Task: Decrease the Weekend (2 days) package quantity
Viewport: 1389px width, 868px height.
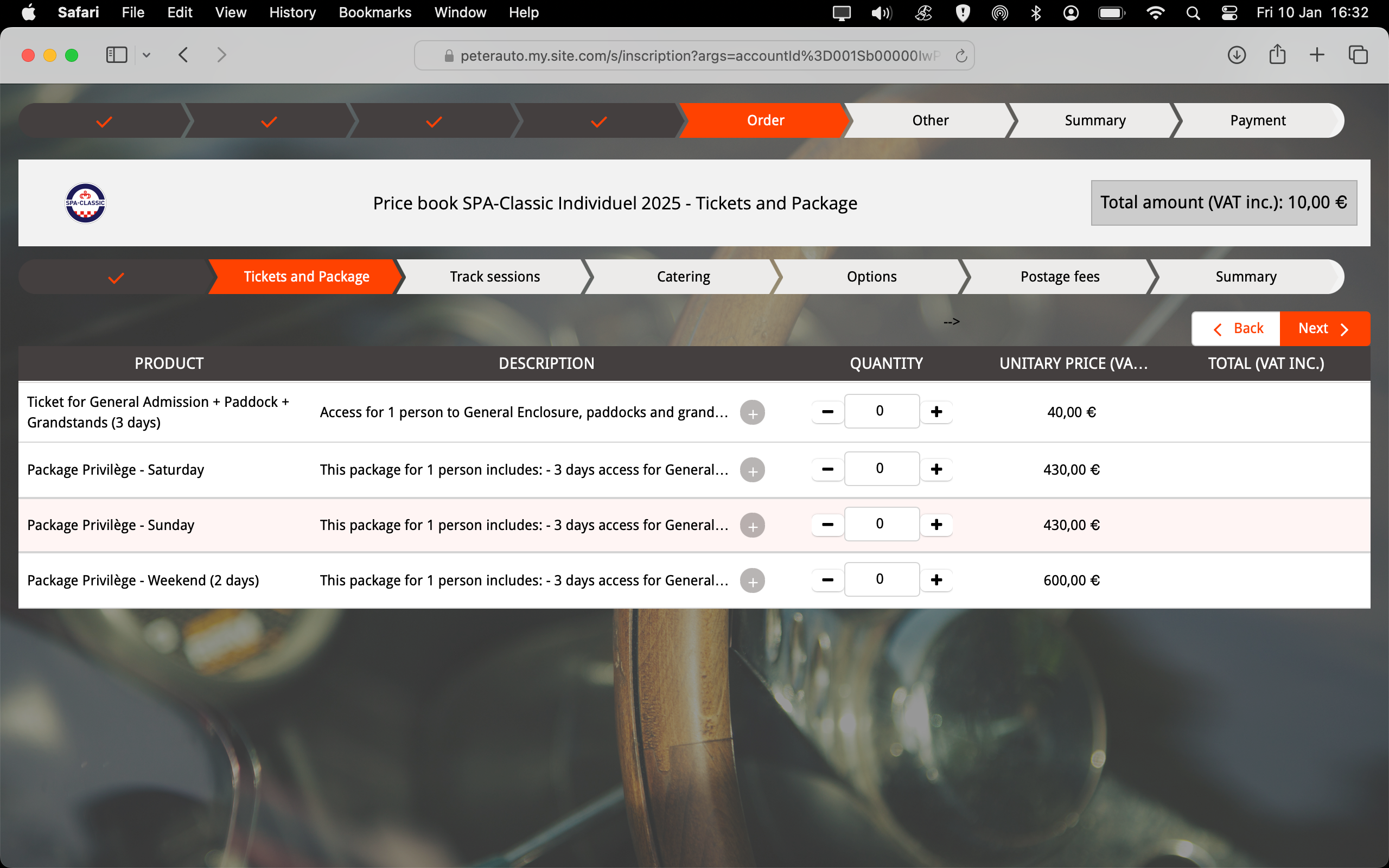Action: (x=827, y=580)
